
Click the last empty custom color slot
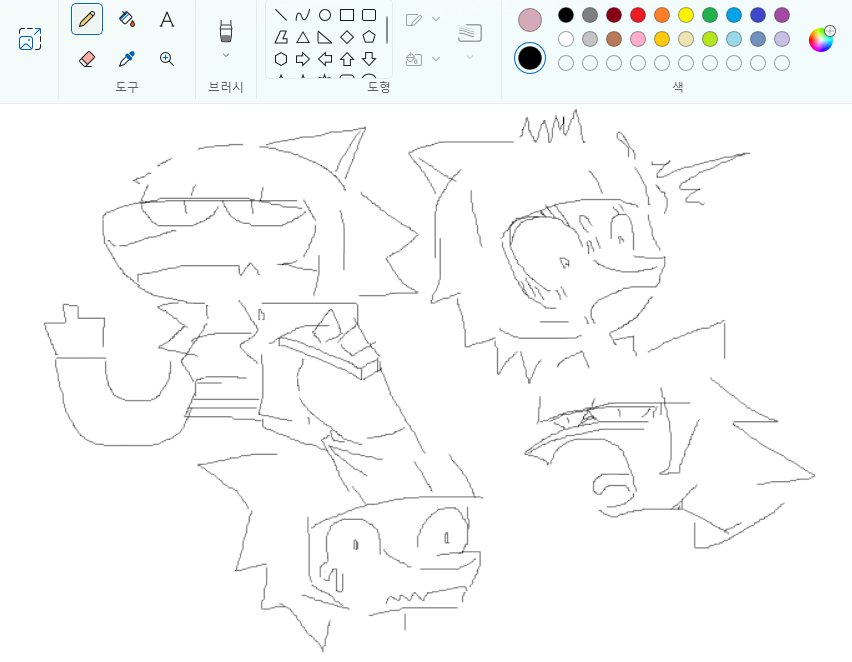click(782, 63)
